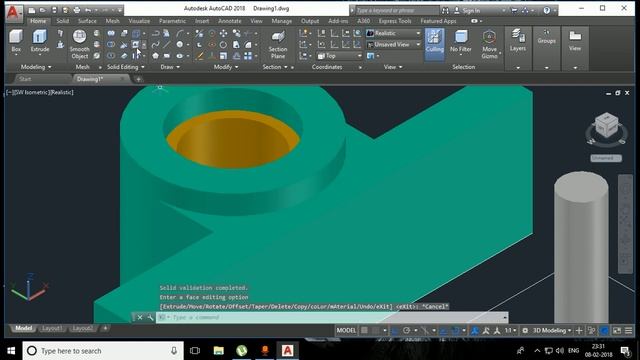Open the UCS dropdown showing Top

point(340,56)
